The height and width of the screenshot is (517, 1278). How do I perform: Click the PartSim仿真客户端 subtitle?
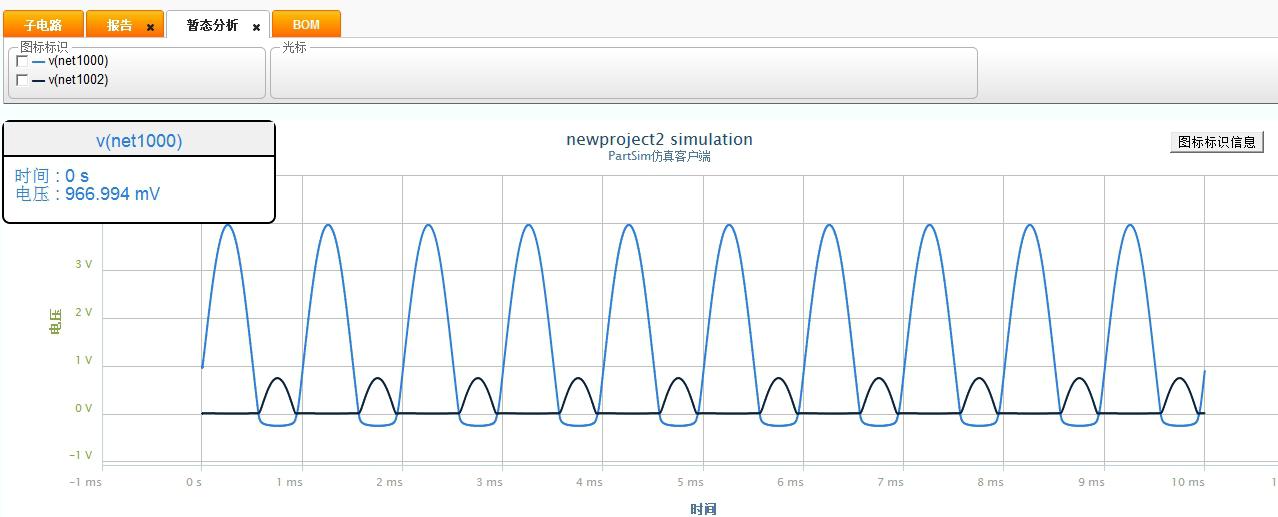coord(659,156)
